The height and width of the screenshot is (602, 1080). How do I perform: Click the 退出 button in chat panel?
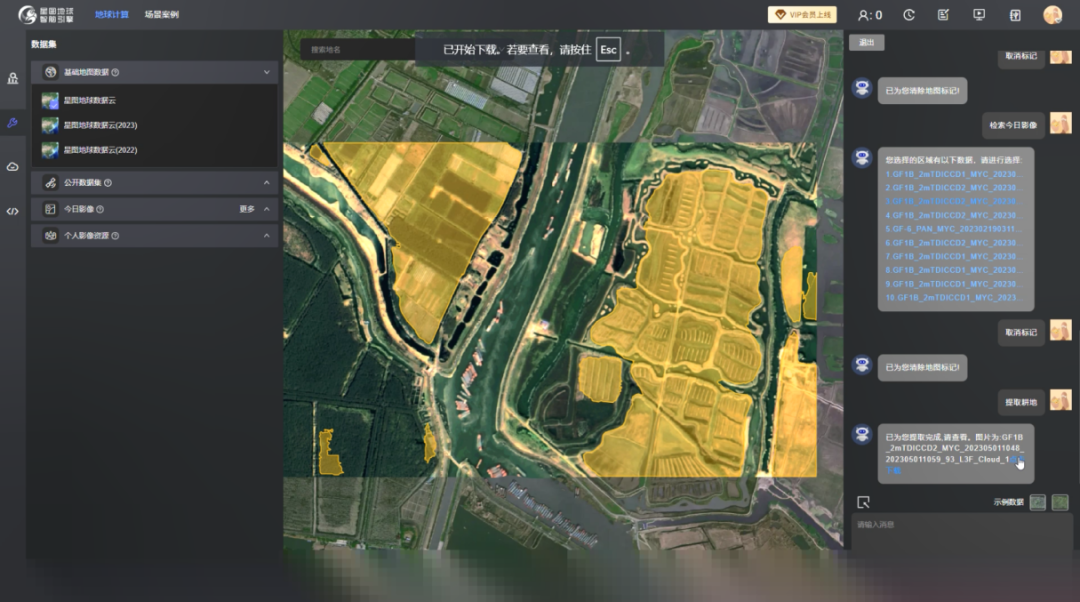(x=866, y=42)
